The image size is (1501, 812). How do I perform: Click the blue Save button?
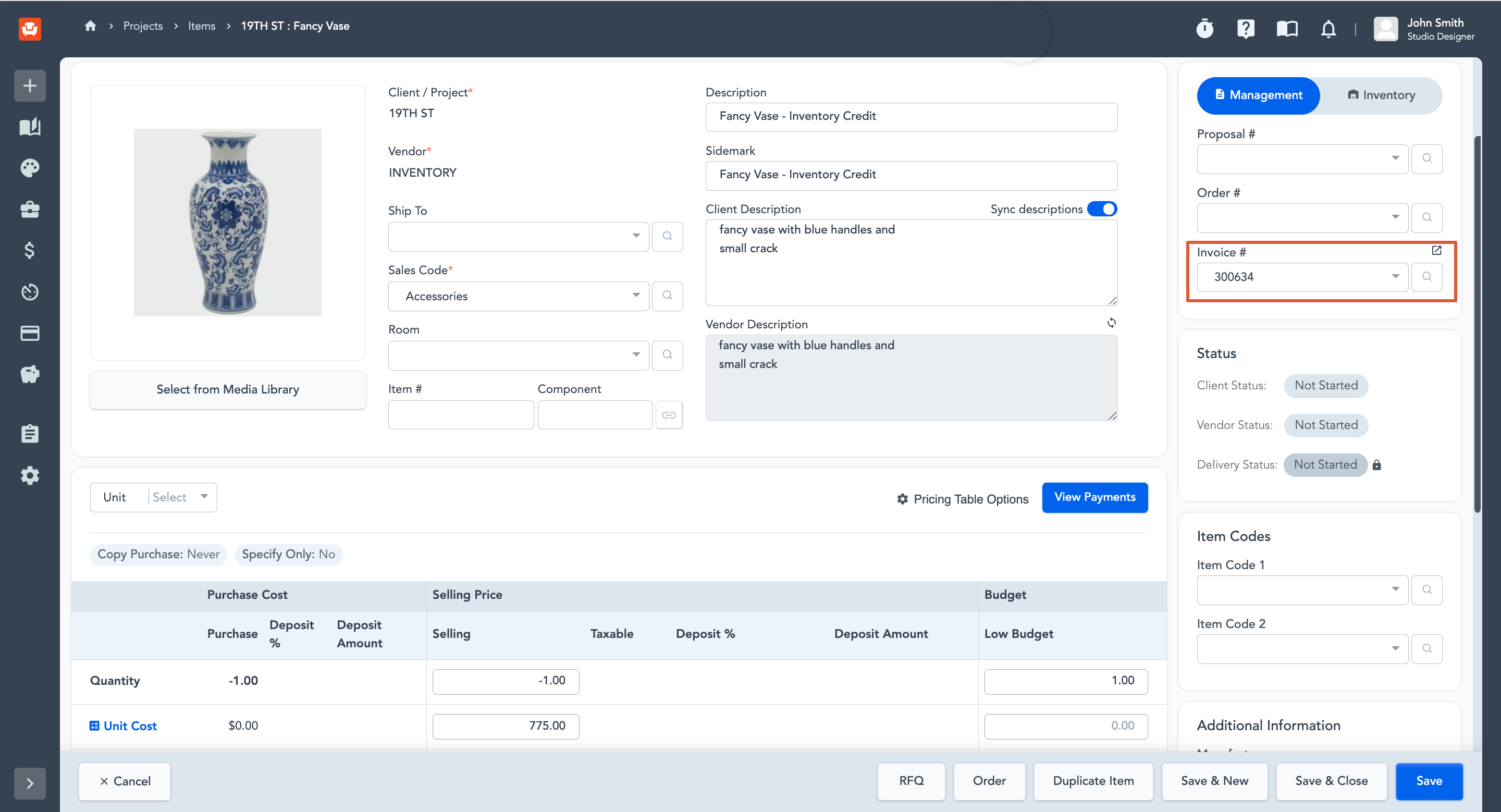tap(1429, 781)
